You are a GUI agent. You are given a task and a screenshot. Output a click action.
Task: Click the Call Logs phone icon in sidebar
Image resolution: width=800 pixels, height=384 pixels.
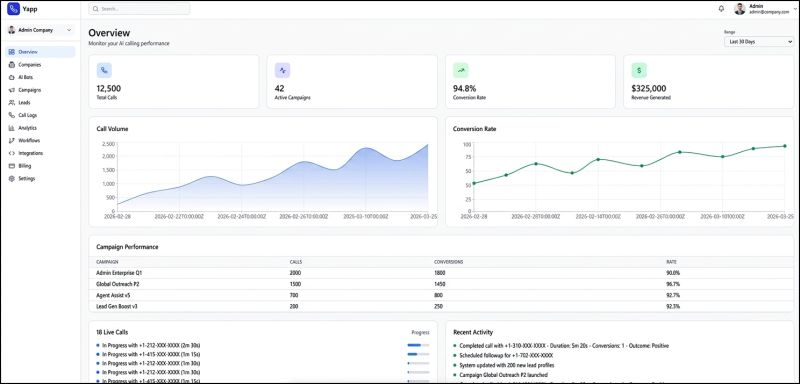[12, 115]
